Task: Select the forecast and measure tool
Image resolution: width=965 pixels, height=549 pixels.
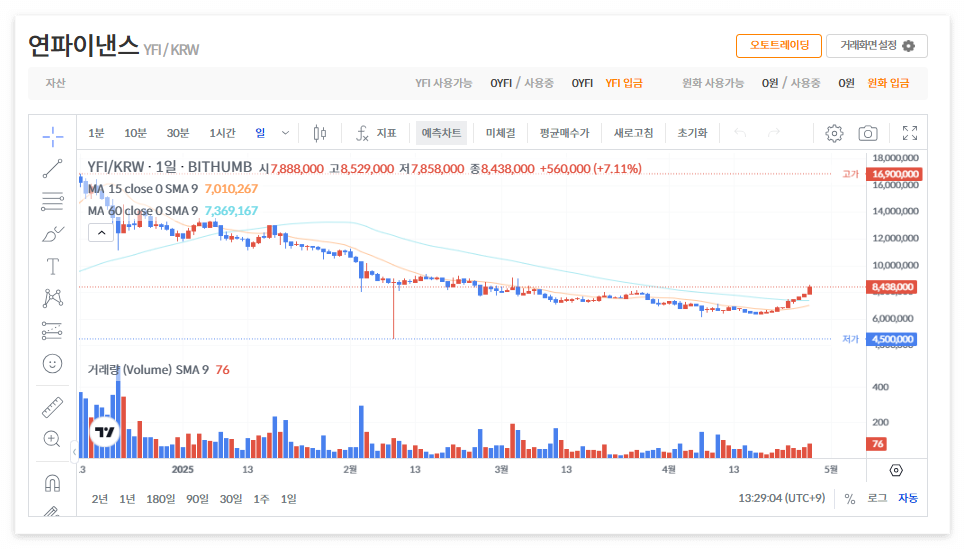Action: [x=53, y=331]
